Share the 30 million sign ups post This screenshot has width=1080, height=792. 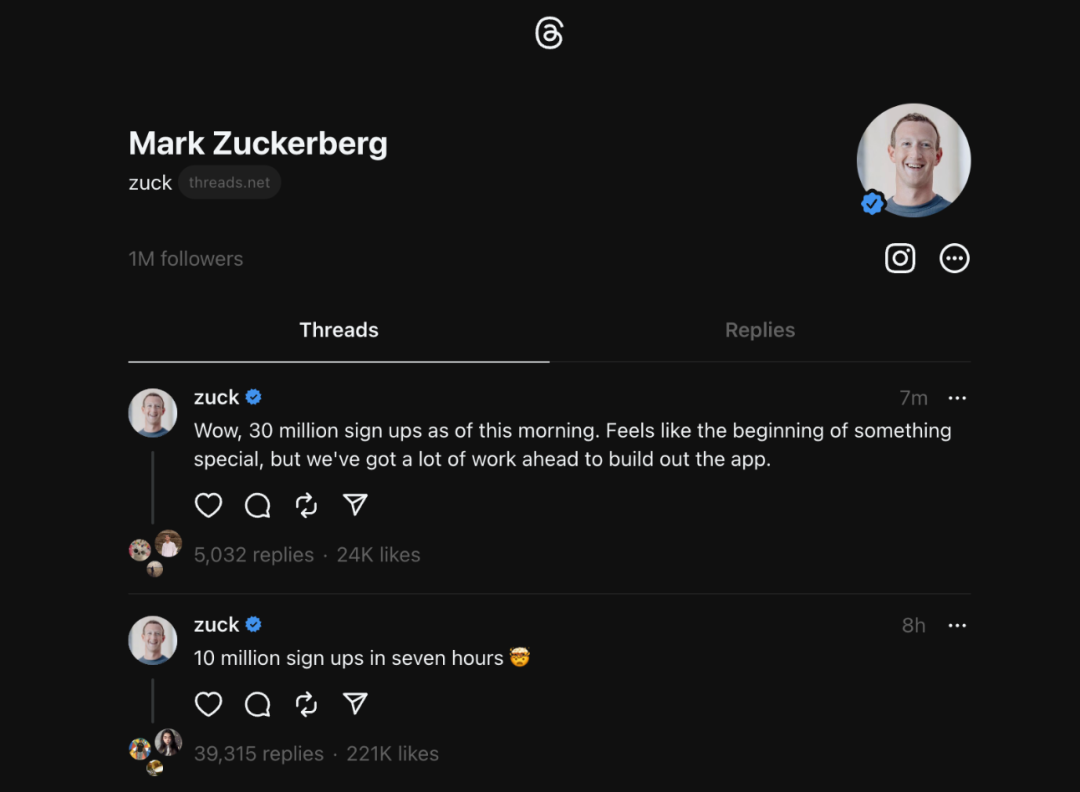[355, 506]
